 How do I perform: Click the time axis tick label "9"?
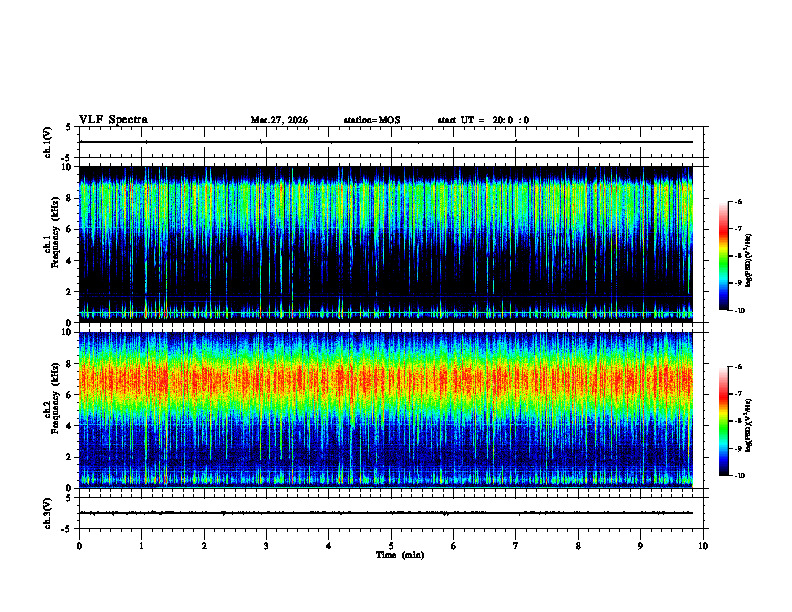(x=640, y=546)
